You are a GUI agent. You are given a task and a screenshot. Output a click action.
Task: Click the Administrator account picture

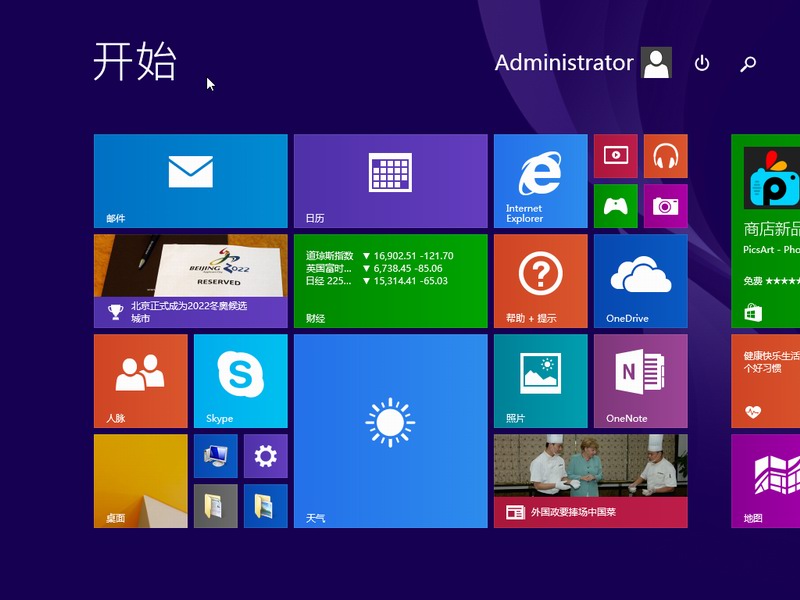(x=655, y=63)
